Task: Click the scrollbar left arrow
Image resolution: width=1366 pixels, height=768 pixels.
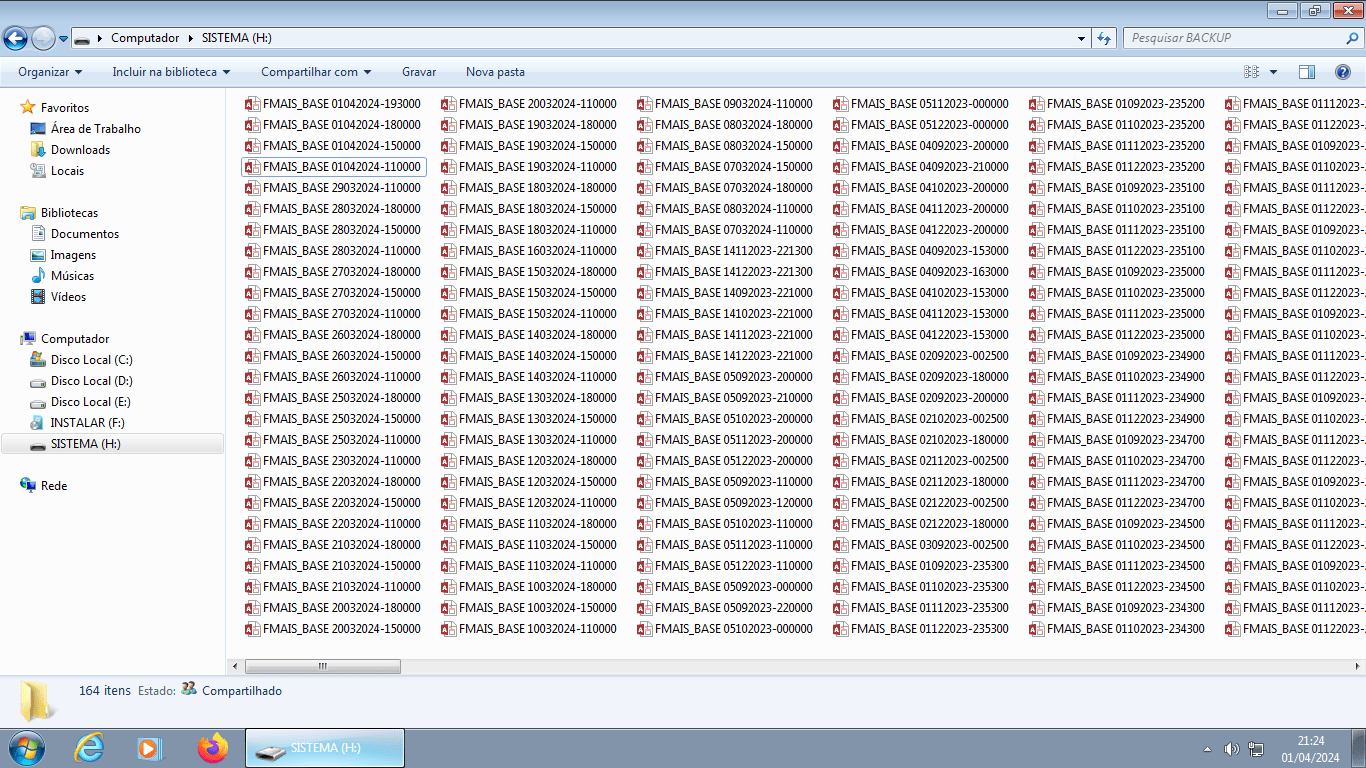Action: pos(235,666)
